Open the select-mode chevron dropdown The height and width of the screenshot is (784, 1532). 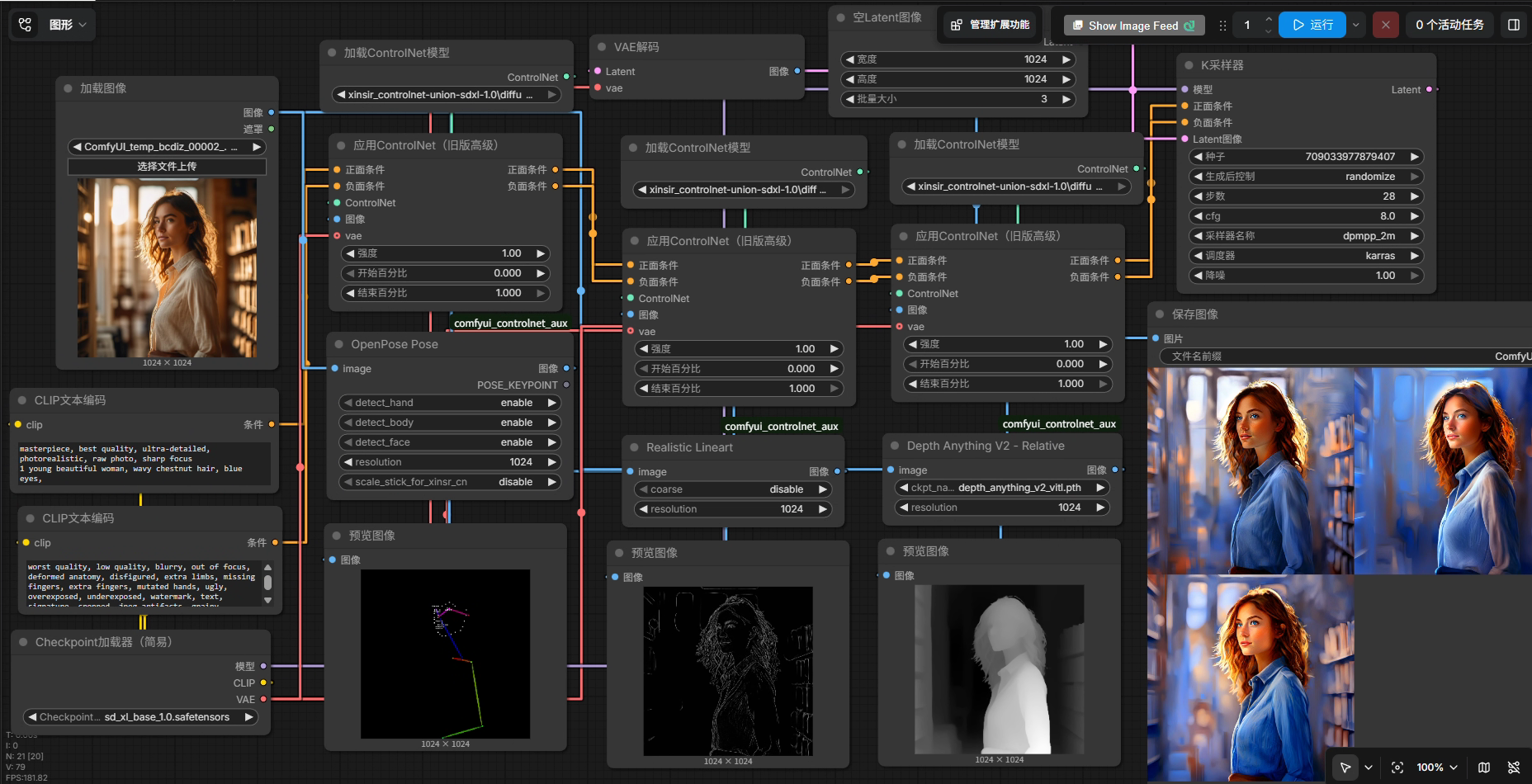click(1369, 767)
